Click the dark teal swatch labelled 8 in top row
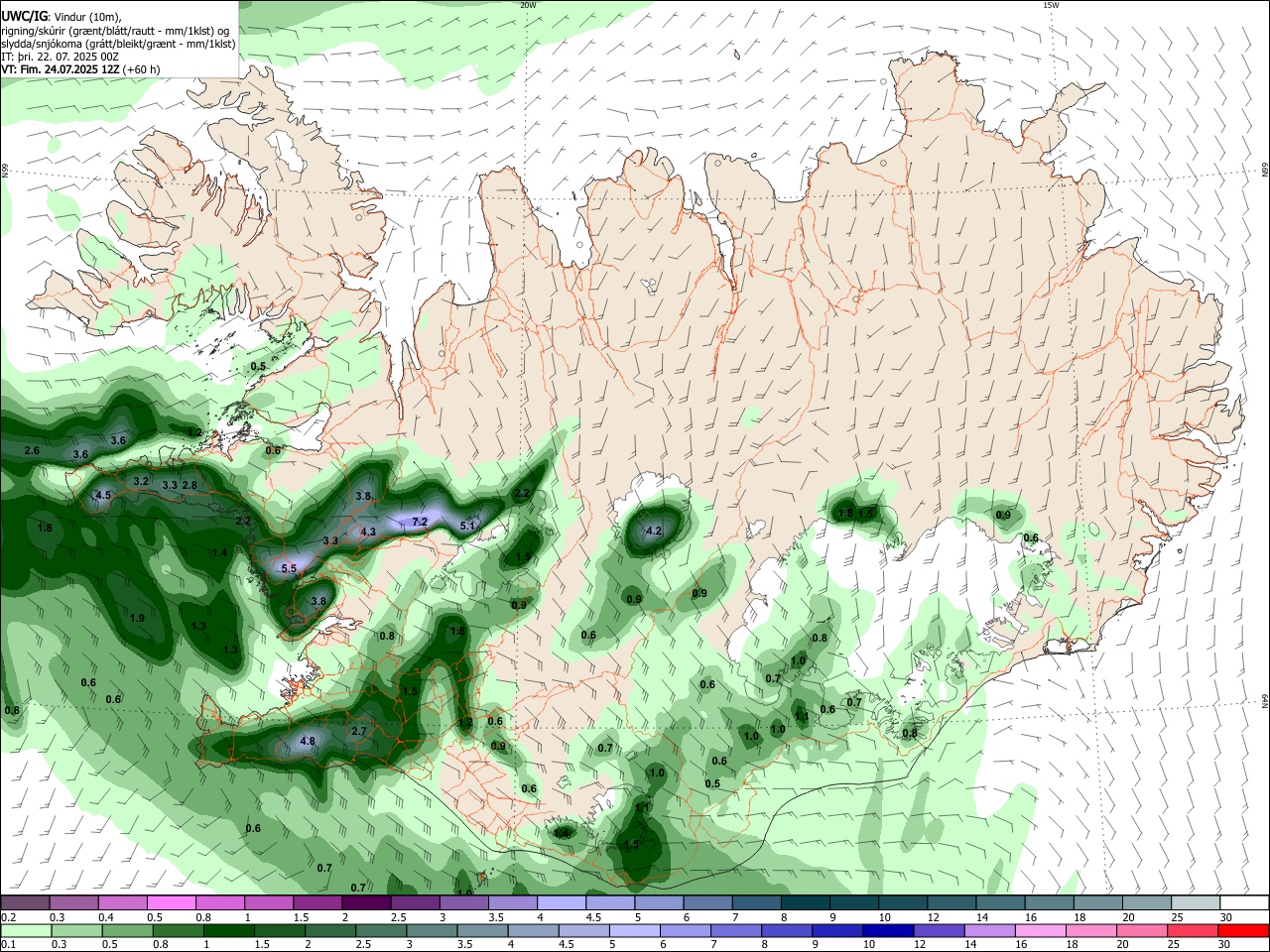 804,903
